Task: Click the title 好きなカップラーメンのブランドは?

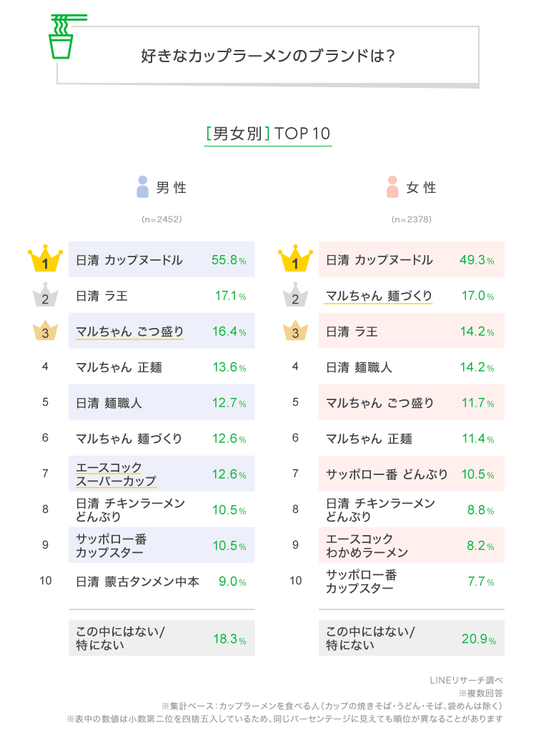Action: pyautogui.click(x=268, y=56)
